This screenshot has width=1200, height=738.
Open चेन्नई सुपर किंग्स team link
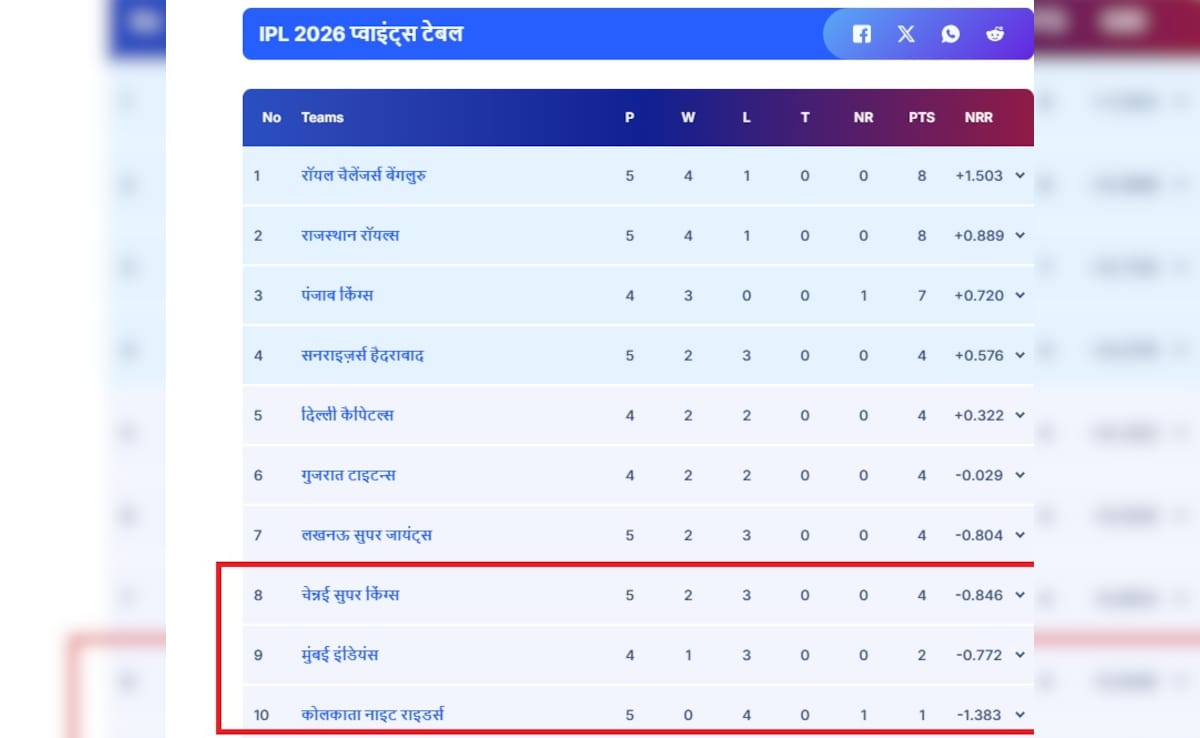click(x=350, y=595)
